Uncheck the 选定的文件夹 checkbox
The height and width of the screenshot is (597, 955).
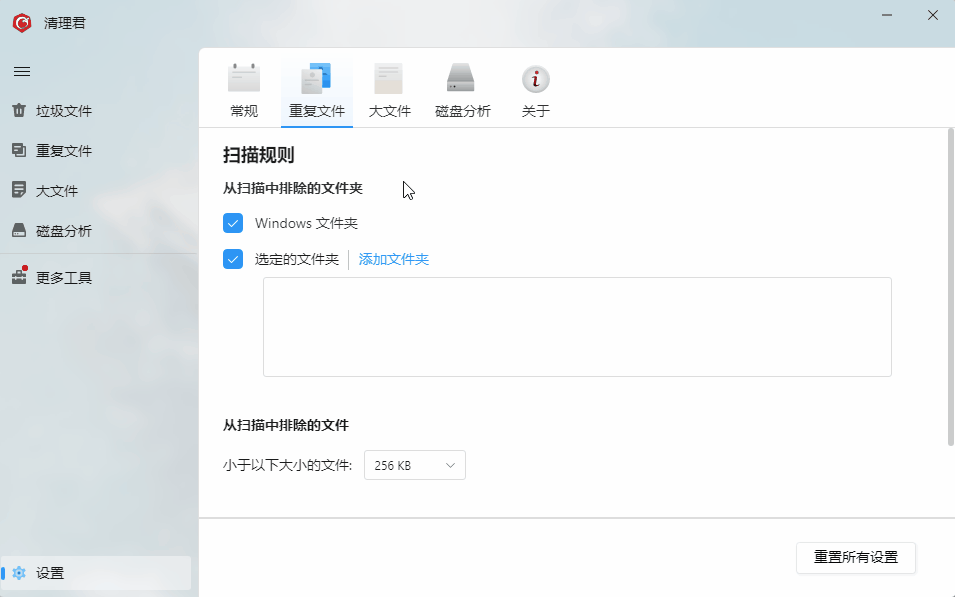(233, 259)
